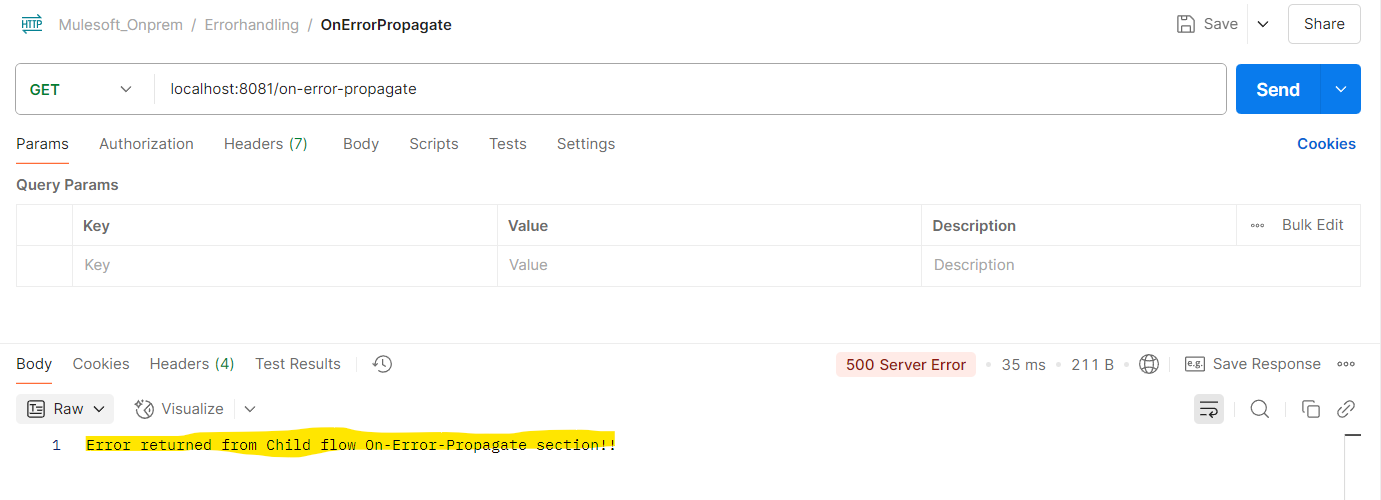Open the Raw format dropdown
This screenshot has width=1381, height=500.
[65, 408]
